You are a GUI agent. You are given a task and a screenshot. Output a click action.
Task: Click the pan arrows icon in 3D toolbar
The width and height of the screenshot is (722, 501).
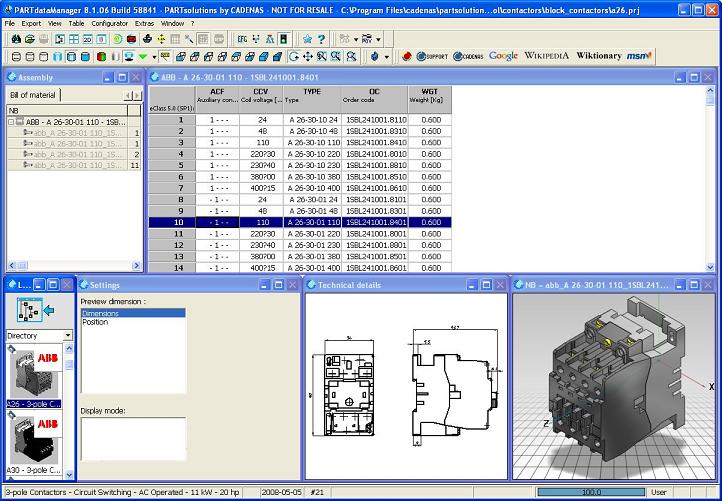[x=308, y=57]
